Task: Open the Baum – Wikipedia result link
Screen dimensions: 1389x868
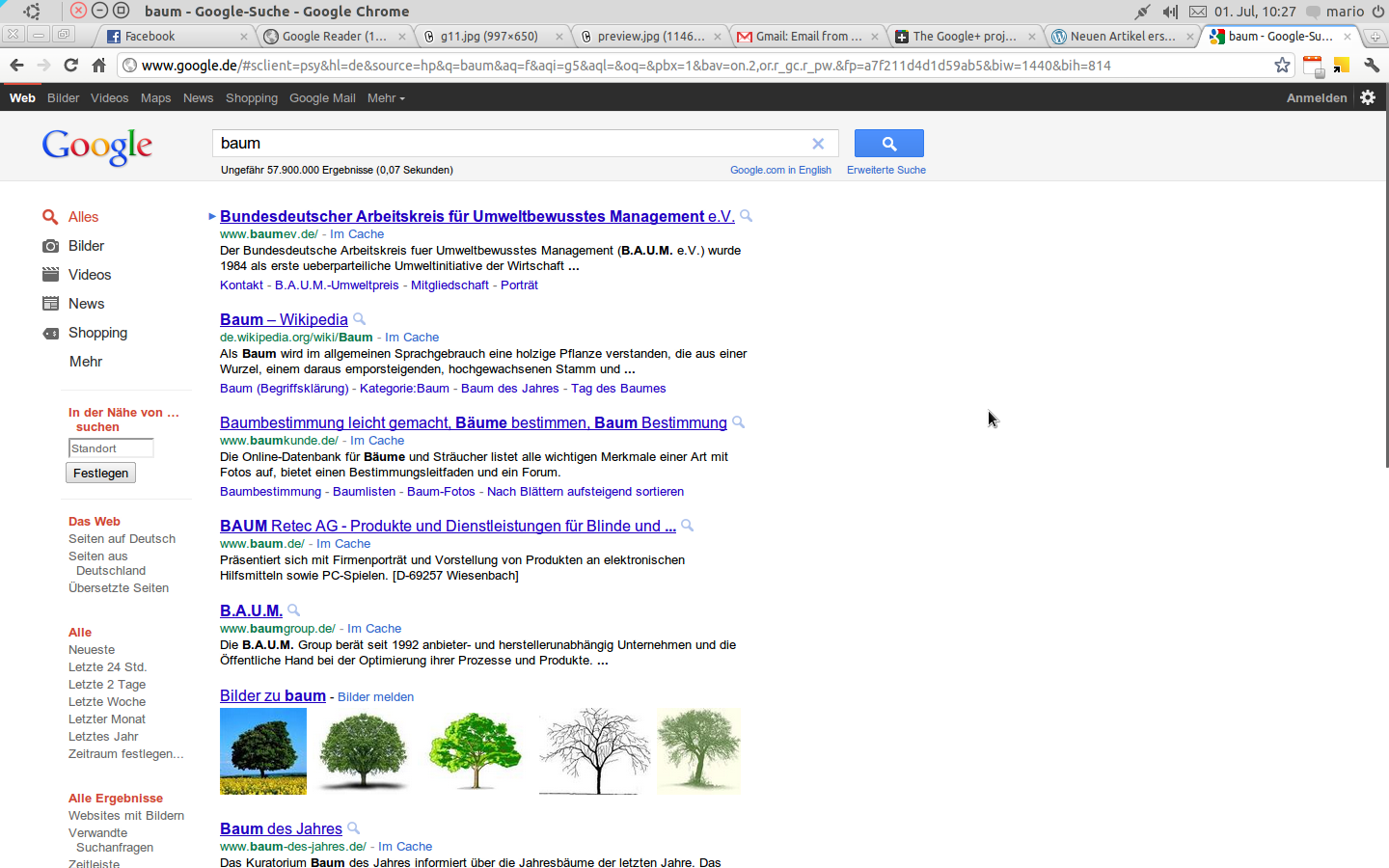Action: [x=284, y=319]
